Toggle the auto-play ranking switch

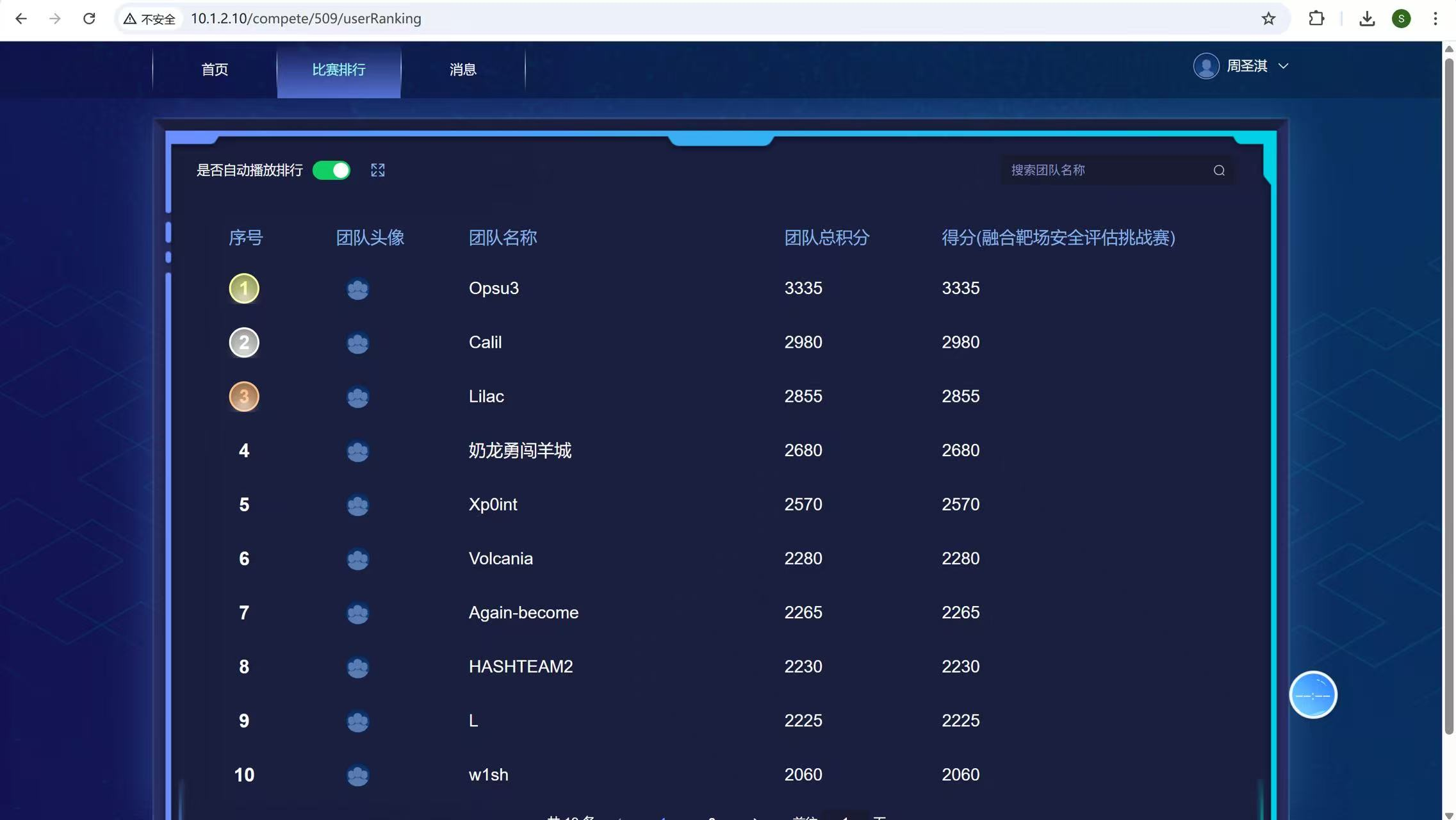point(331,170)
